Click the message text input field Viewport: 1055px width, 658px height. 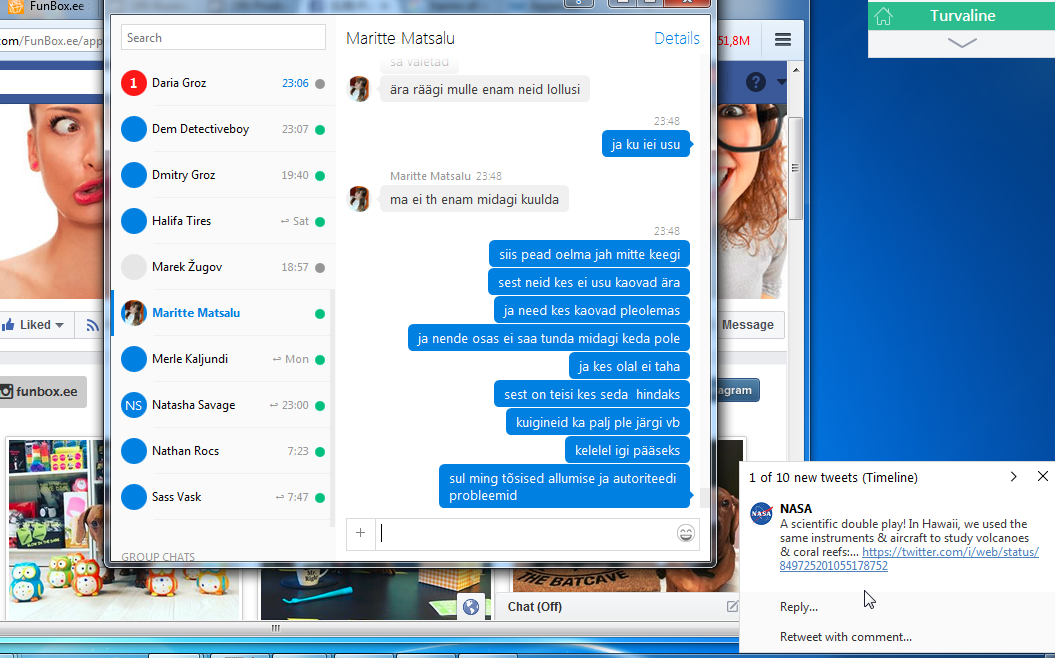(x=525, y=534)
